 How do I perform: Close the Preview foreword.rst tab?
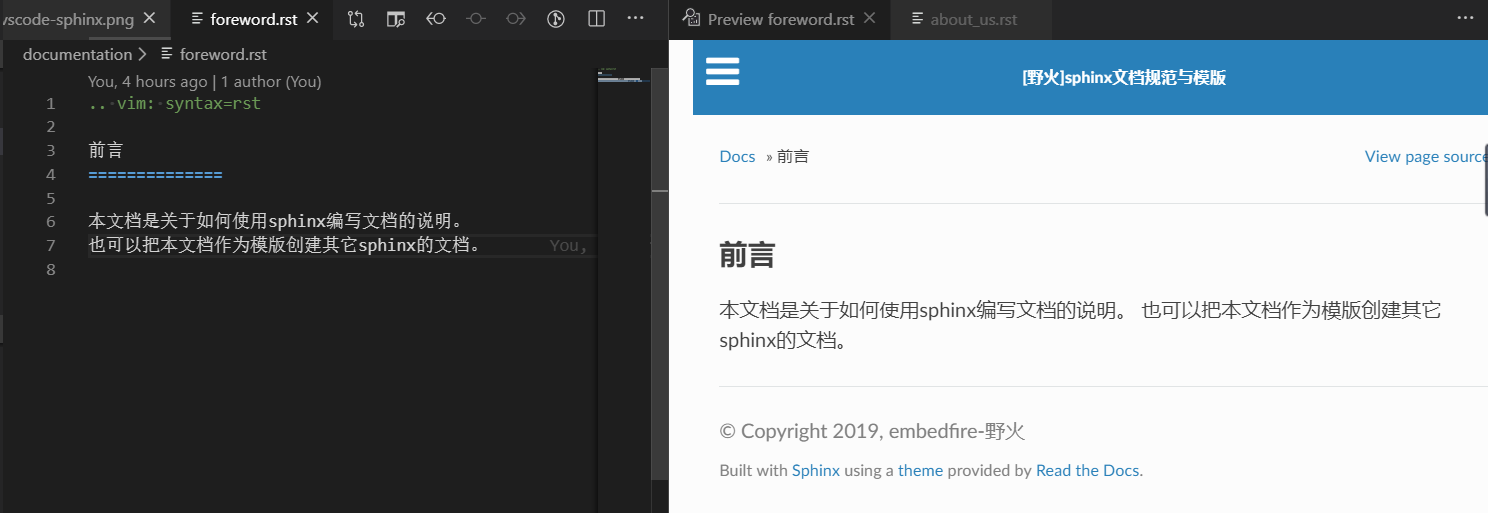869,19
